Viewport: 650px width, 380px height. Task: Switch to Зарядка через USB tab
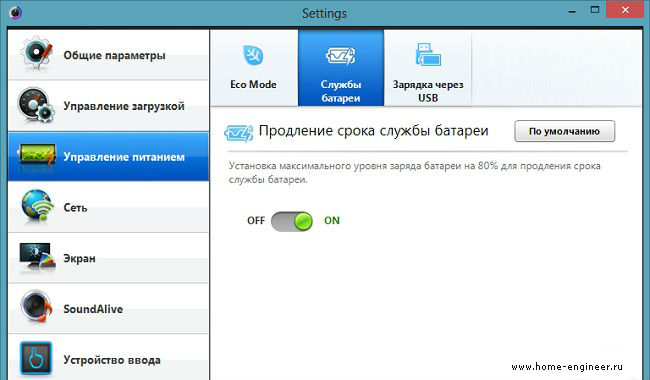[428, 68]
